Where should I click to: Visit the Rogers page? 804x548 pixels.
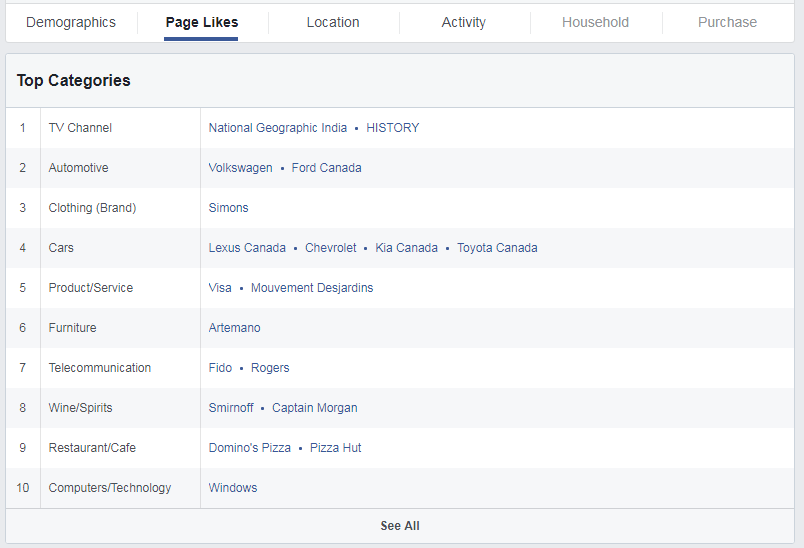[270, 368]
